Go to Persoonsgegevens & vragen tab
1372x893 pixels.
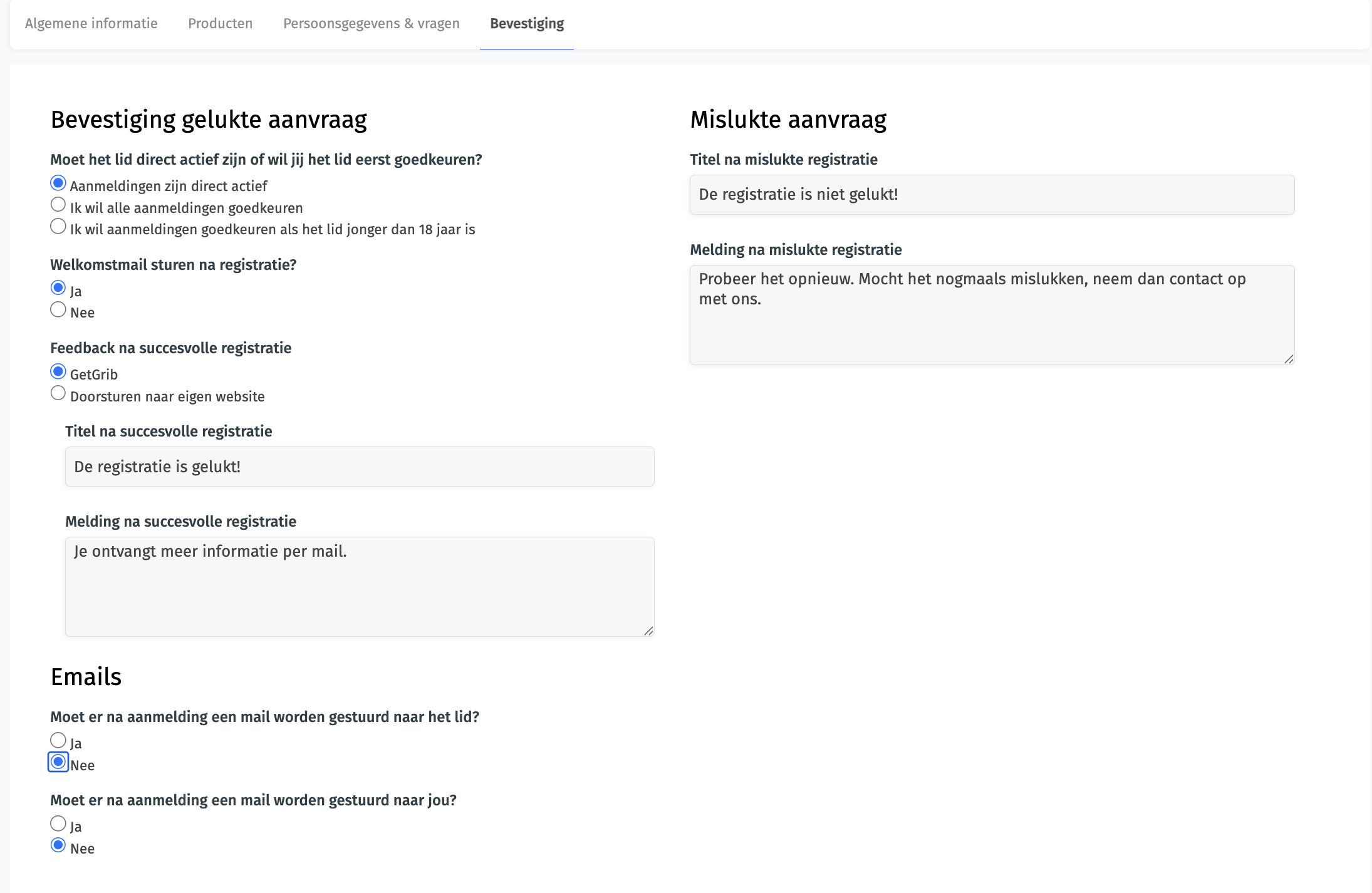(371, 24)
